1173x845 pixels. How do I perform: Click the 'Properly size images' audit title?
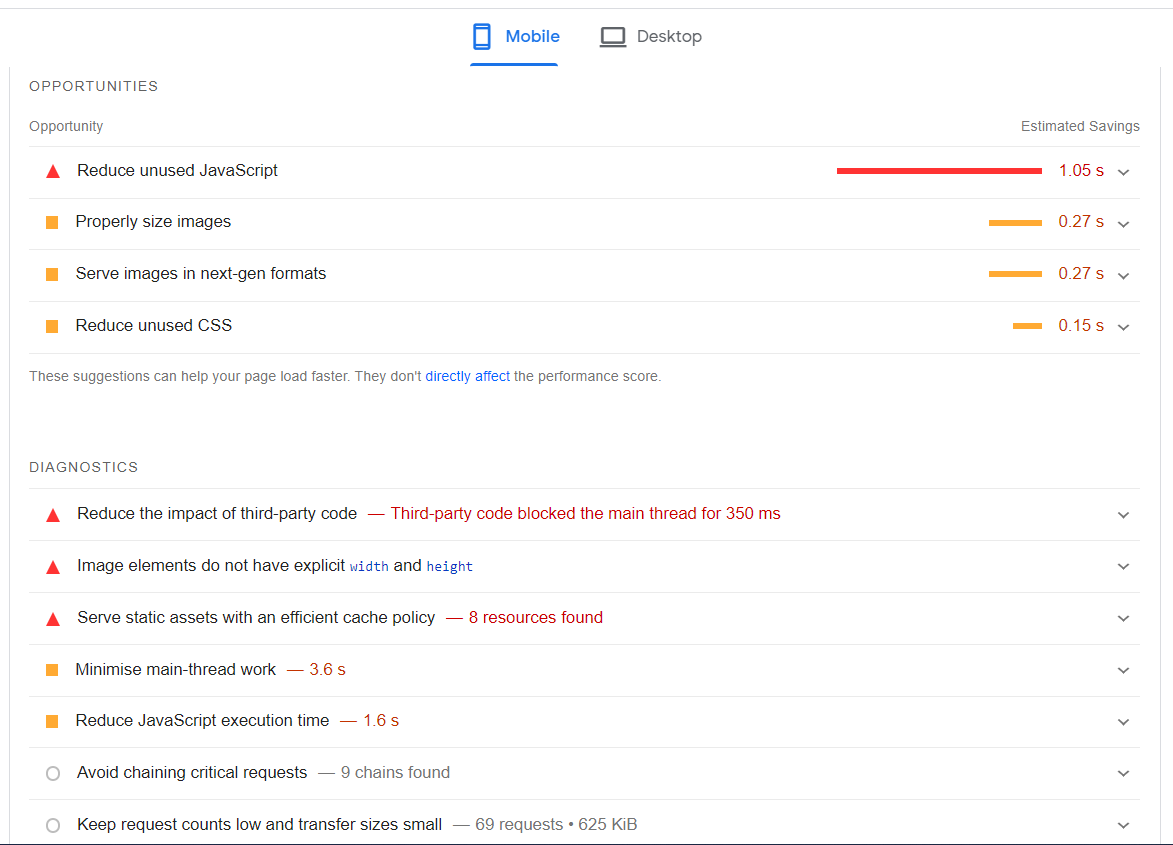tap(153, 222)
